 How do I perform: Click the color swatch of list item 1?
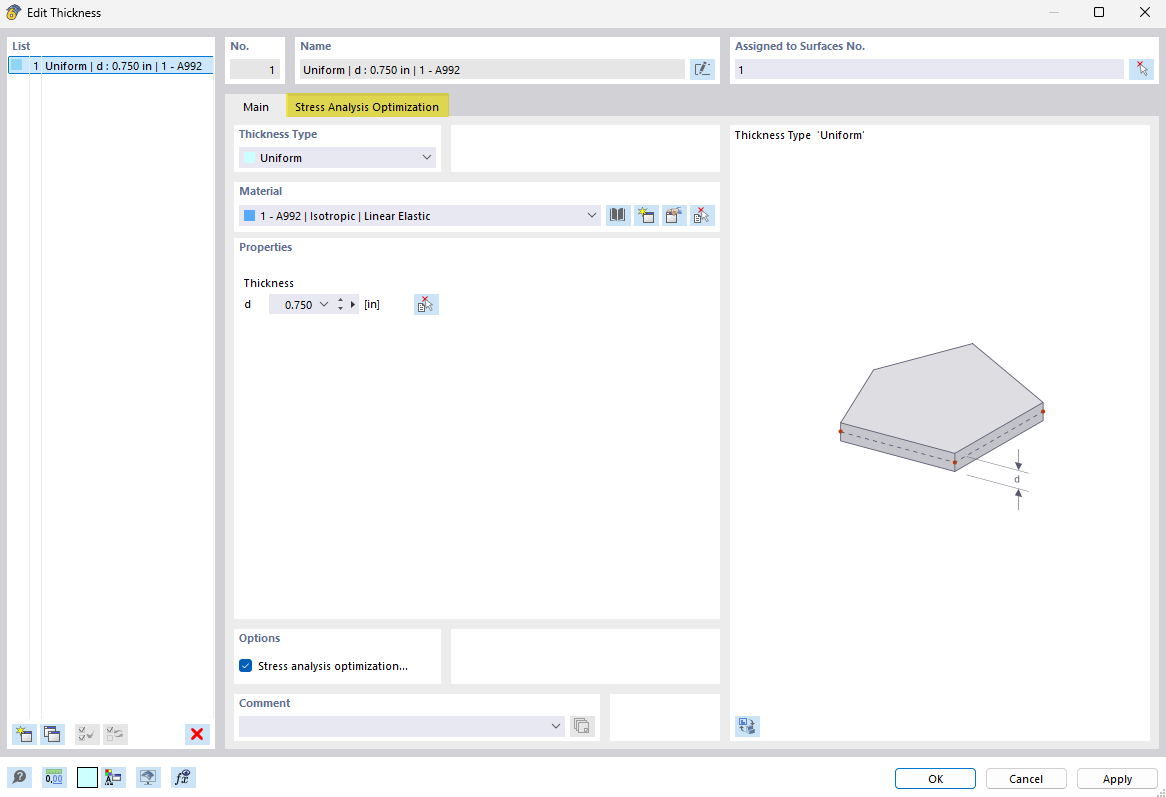pyautogui.click(x=16, y=65)
